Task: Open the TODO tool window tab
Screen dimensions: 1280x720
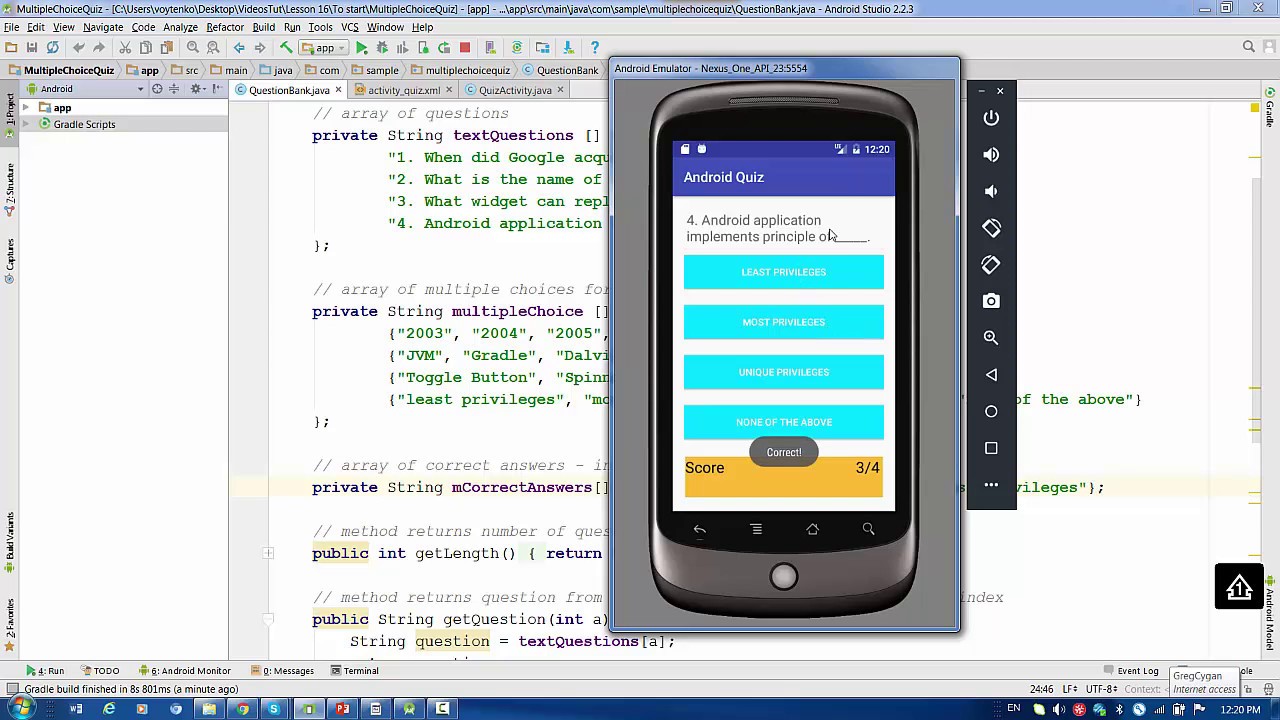Action: pos(101,671)
